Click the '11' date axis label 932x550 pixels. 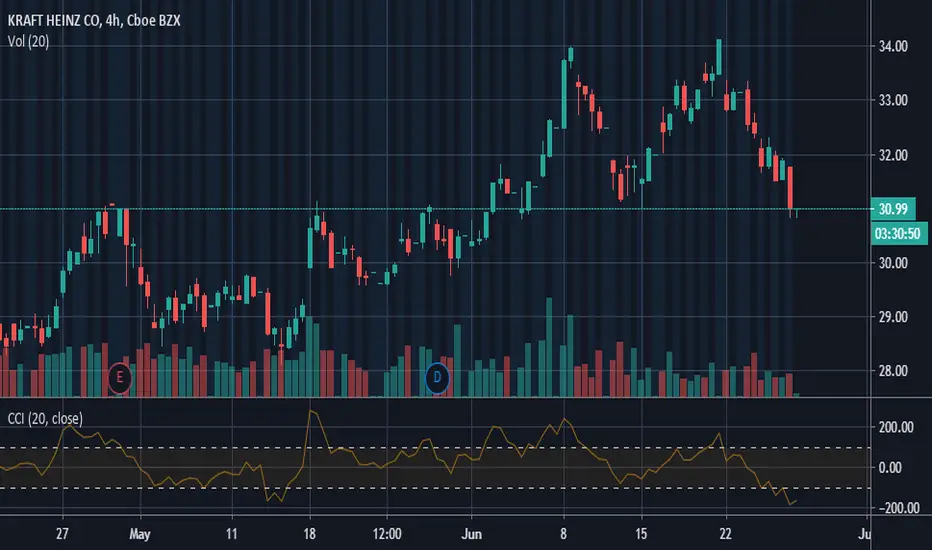click(x=232, y=534)
